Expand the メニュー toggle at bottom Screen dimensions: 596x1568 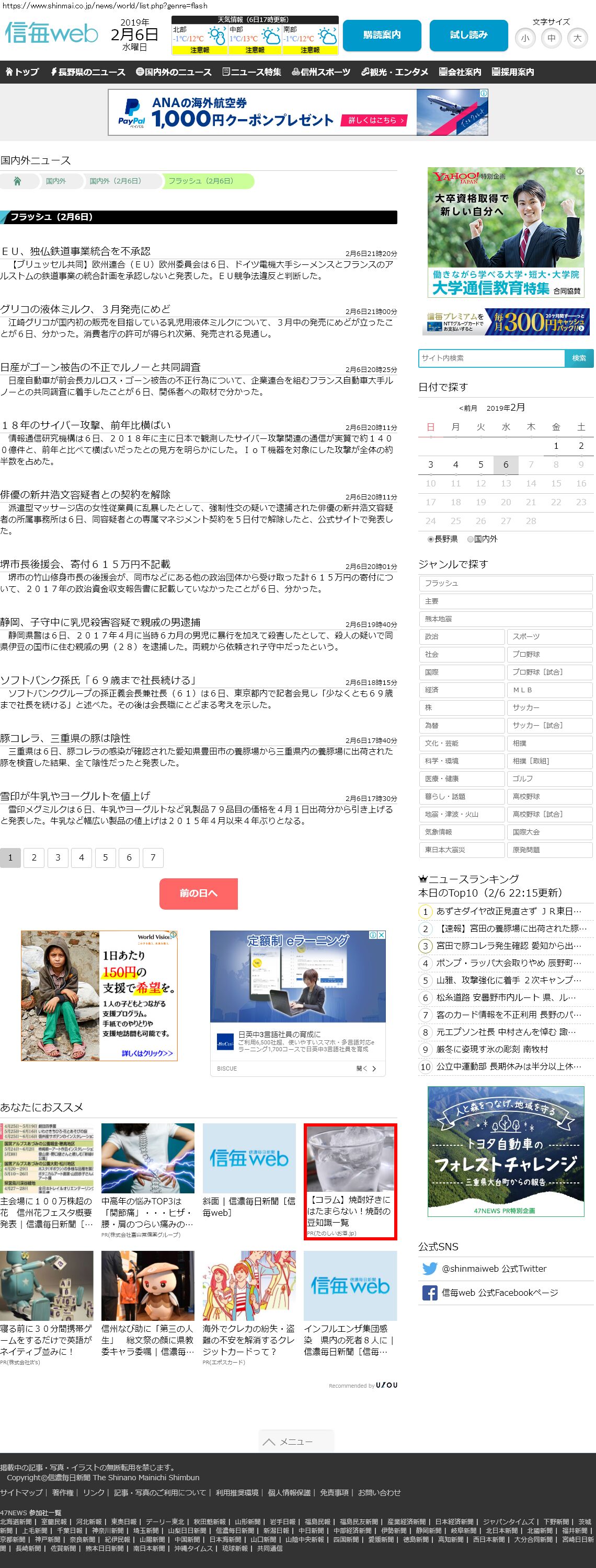coord(296,1442)
